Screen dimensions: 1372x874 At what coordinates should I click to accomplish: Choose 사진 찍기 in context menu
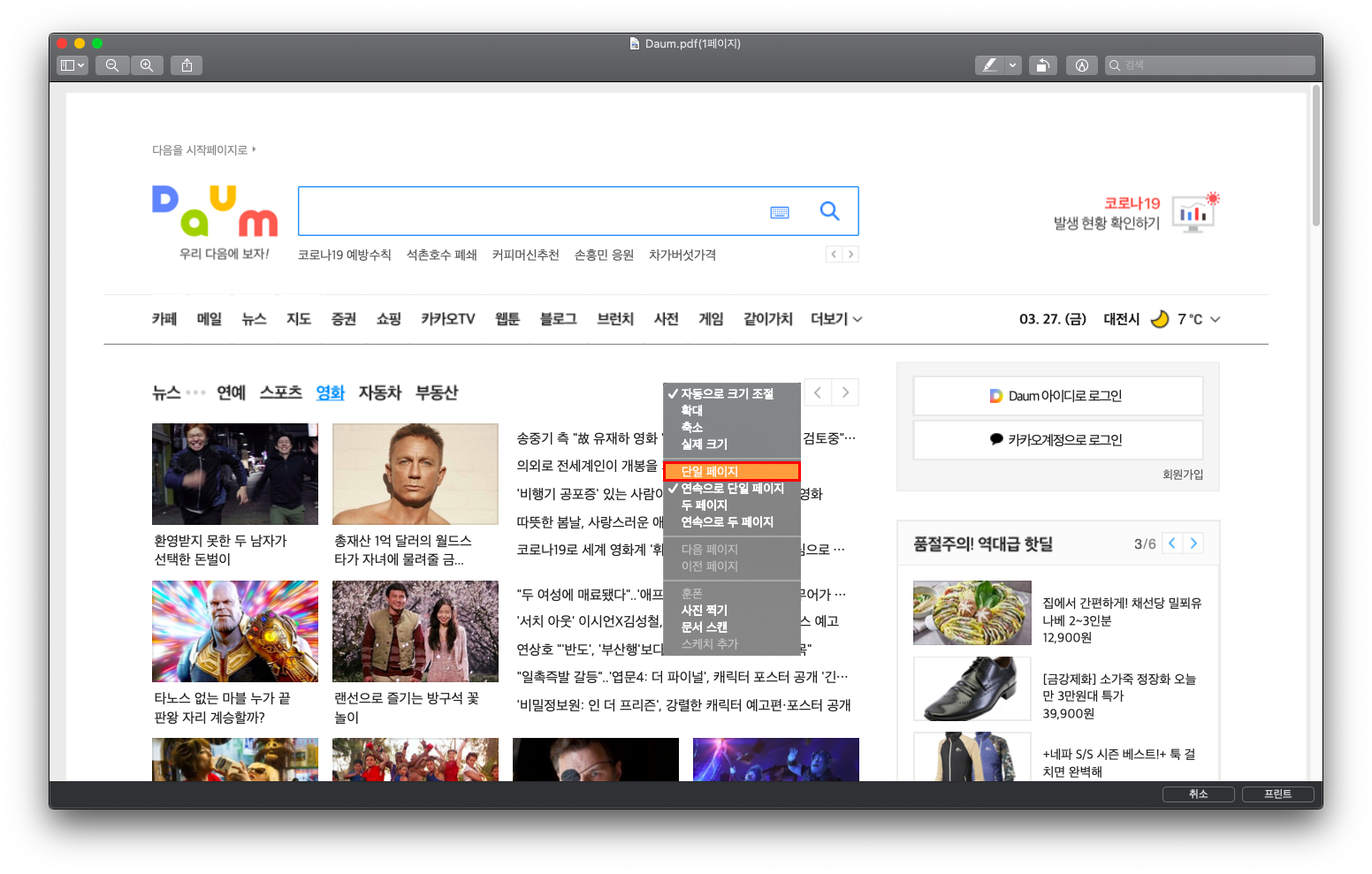pos(732,611)
